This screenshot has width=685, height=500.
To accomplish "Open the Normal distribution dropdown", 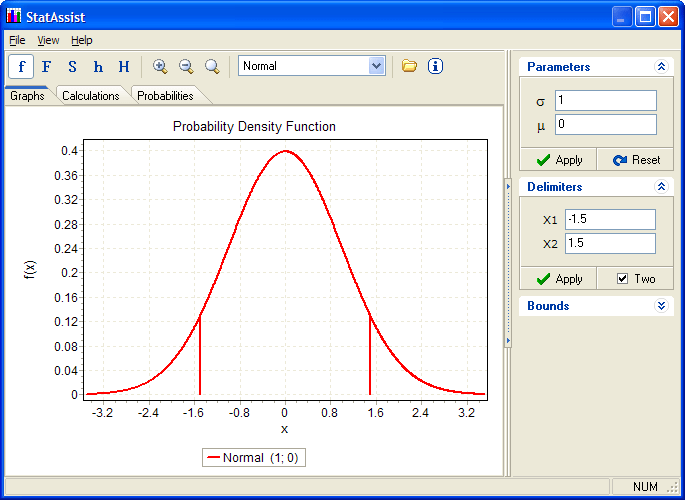I will pyautogui.click(x=376, y=66).
